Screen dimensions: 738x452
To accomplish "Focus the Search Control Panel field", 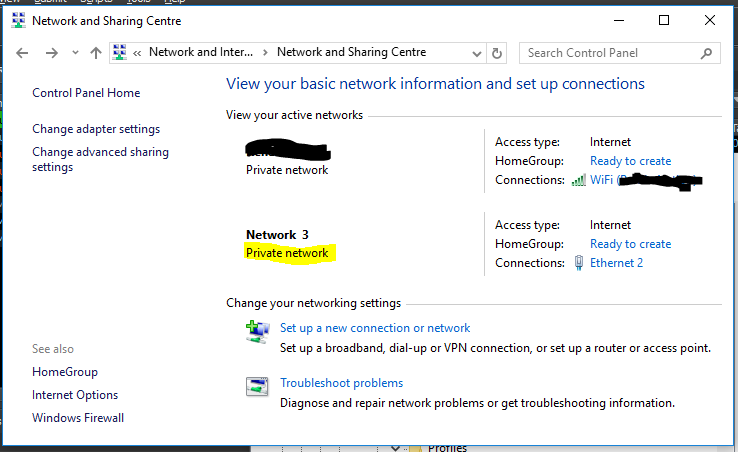I will (x=610, y=53).
